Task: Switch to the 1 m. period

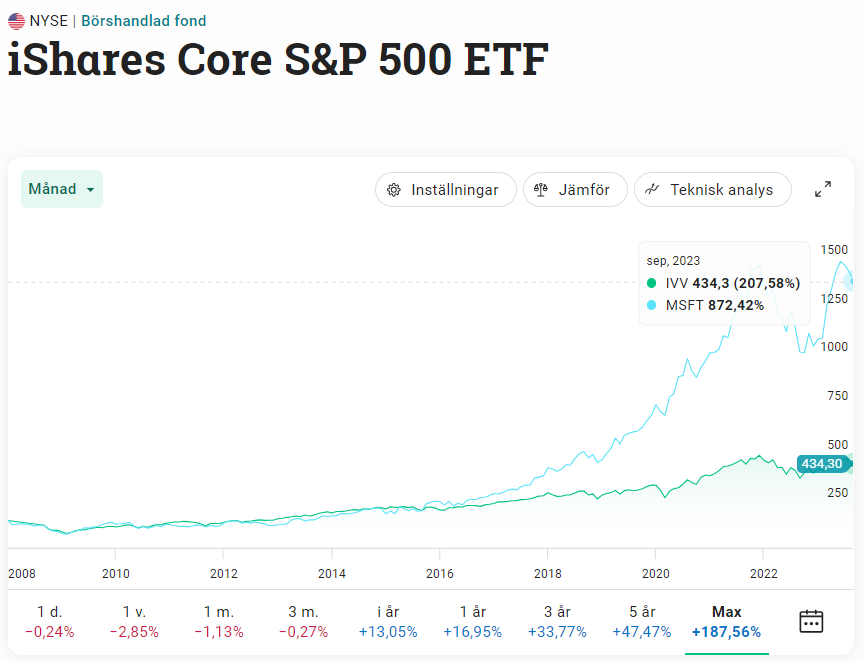Action: point(219,621)
